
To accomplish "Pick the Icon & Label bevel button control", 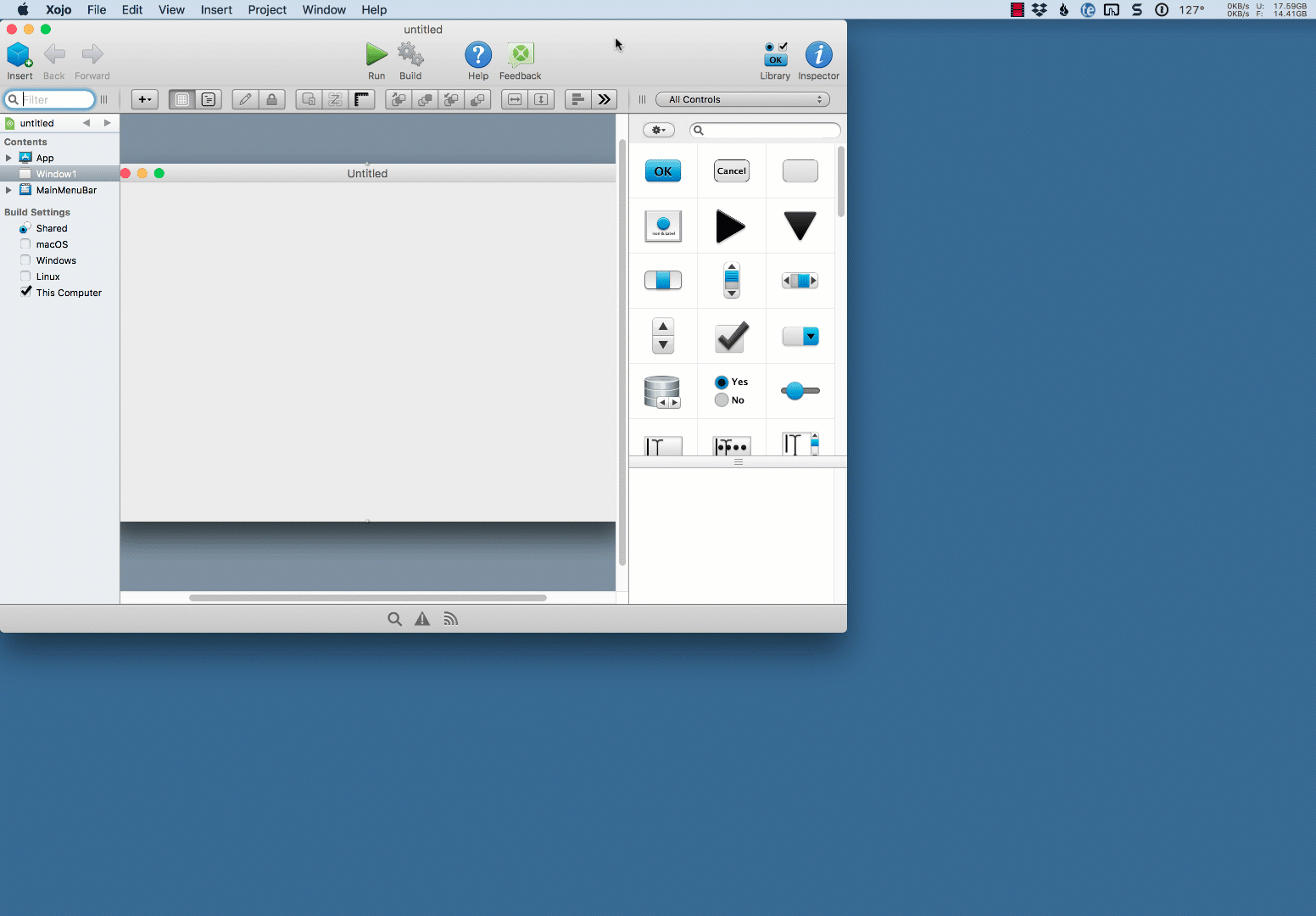I will coord(663,226).
